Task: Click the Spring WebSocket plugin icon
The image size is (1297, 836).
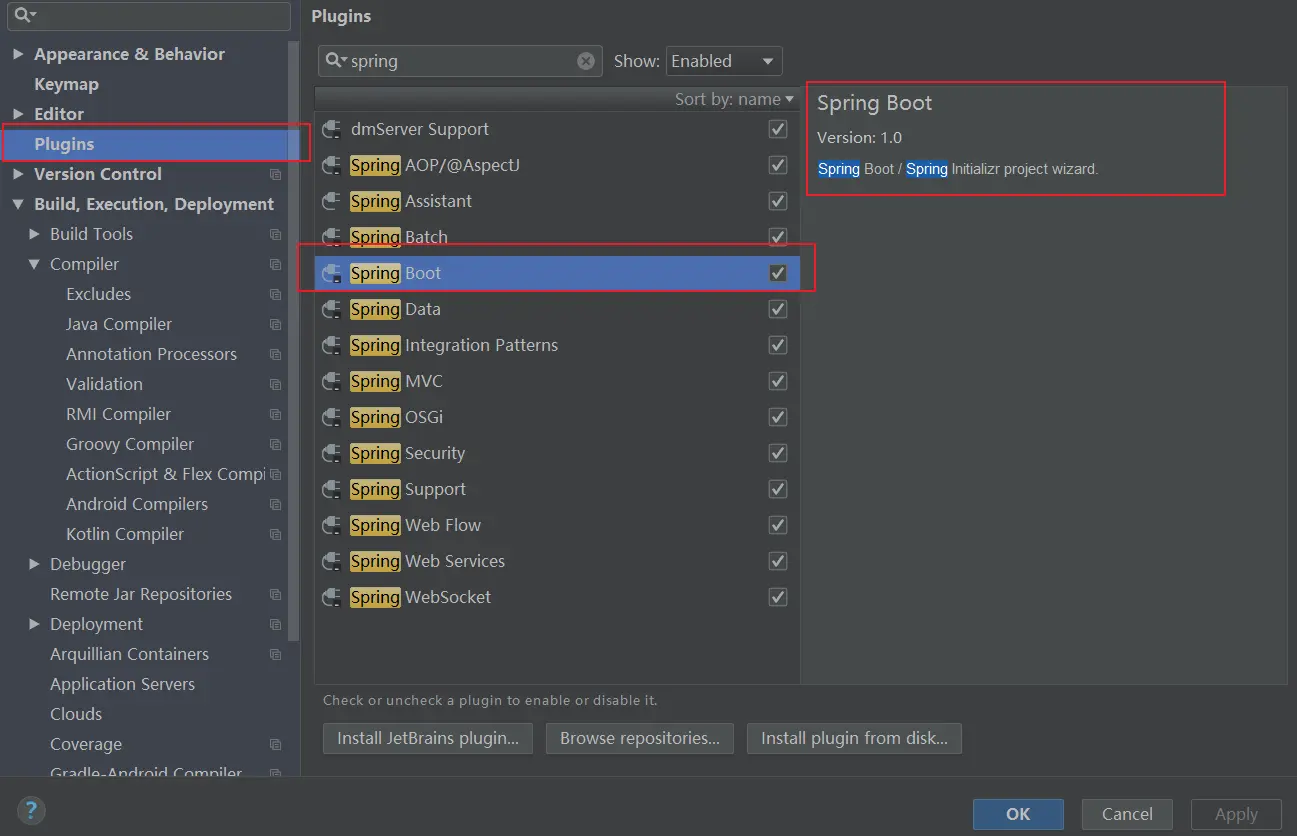Action: (331, 597)
